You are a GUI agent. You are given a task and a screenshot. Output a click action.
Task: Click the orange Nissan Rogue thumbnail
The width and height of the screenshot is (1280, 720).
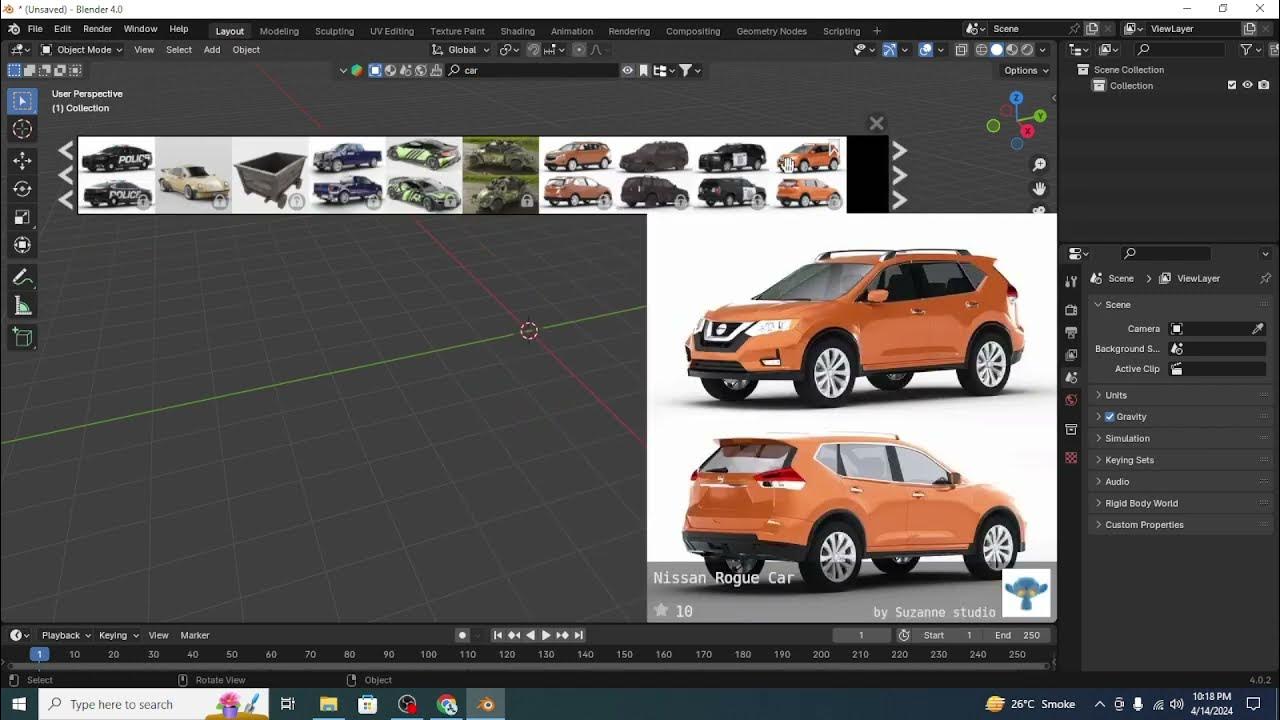(808, 174)
